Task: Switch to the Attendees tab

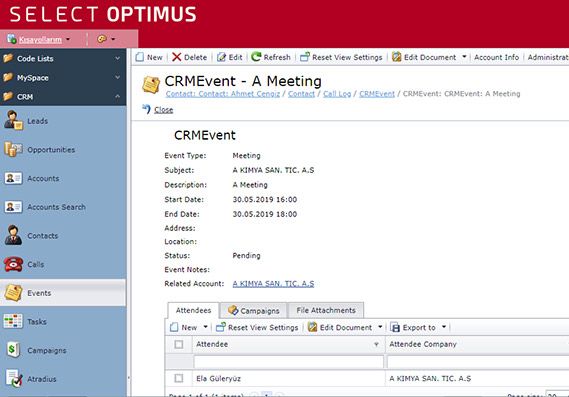Action: (193, 310)
